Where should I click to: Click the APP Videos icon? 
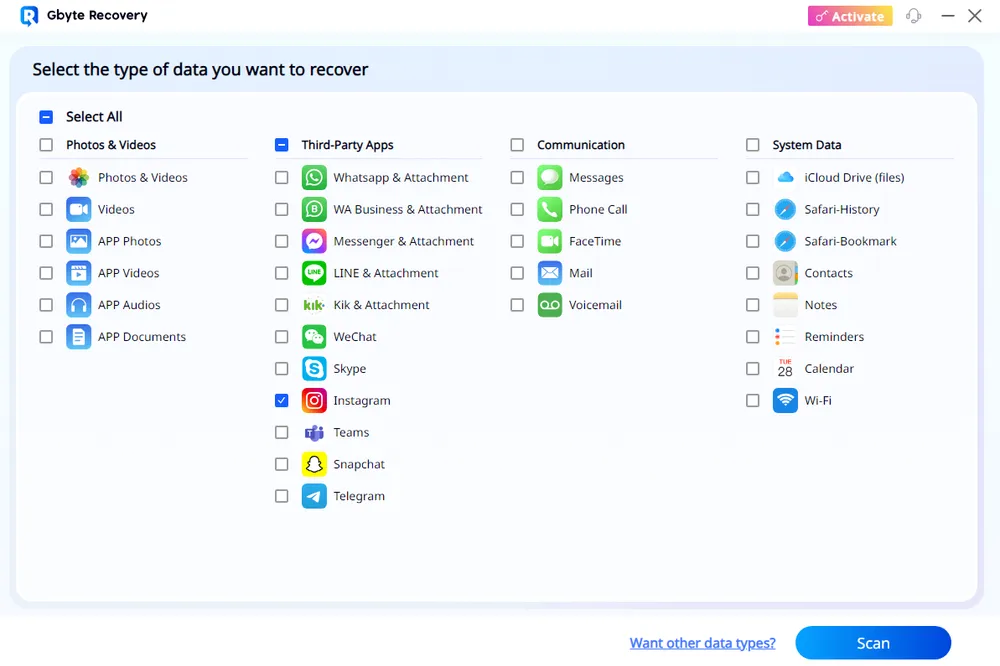[x=78, y=273]
